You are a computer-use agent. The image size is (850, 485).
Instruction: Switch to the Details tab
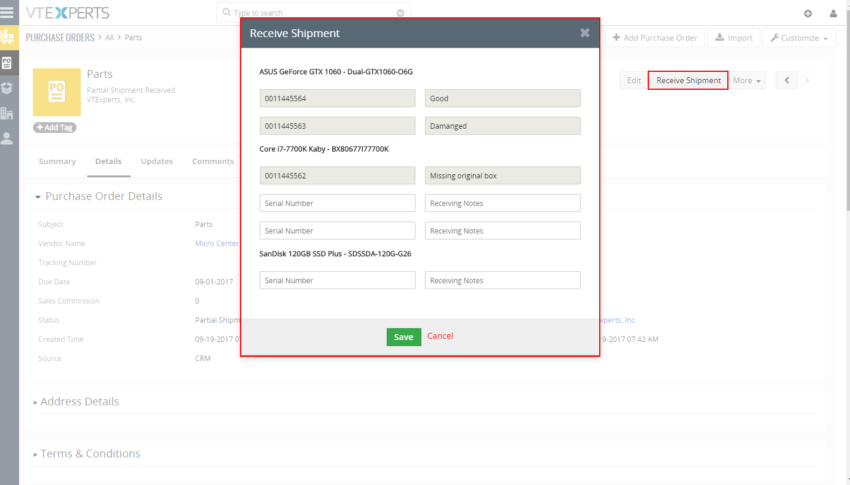point(108,161)
